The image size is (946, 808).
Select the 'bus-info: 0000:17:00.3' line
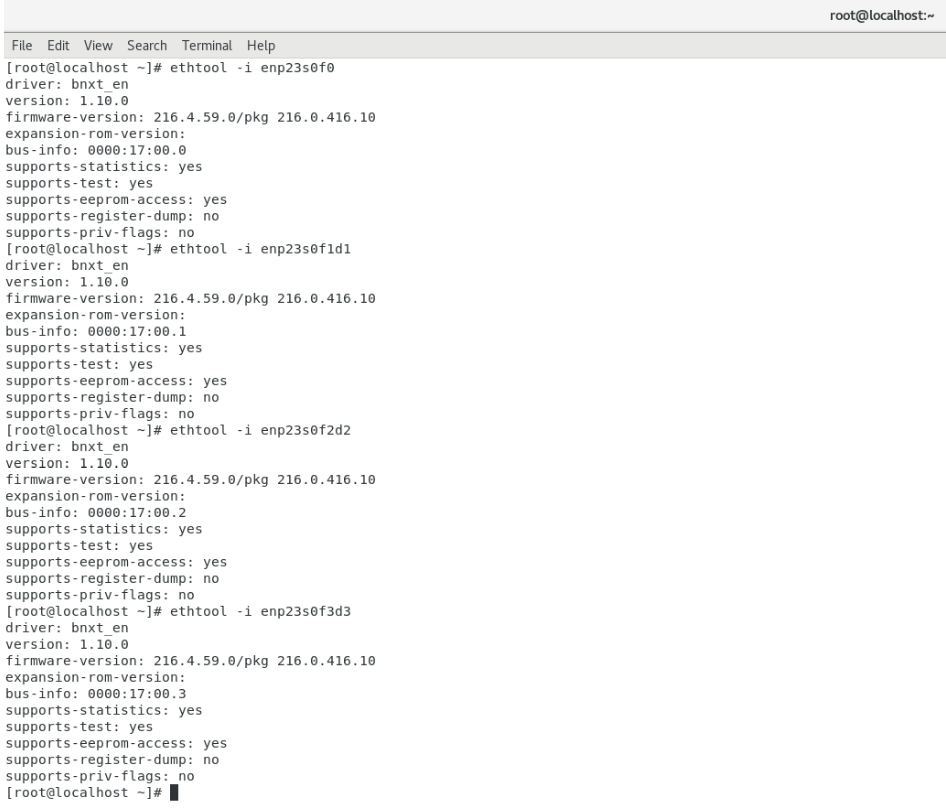coord(96,694)
